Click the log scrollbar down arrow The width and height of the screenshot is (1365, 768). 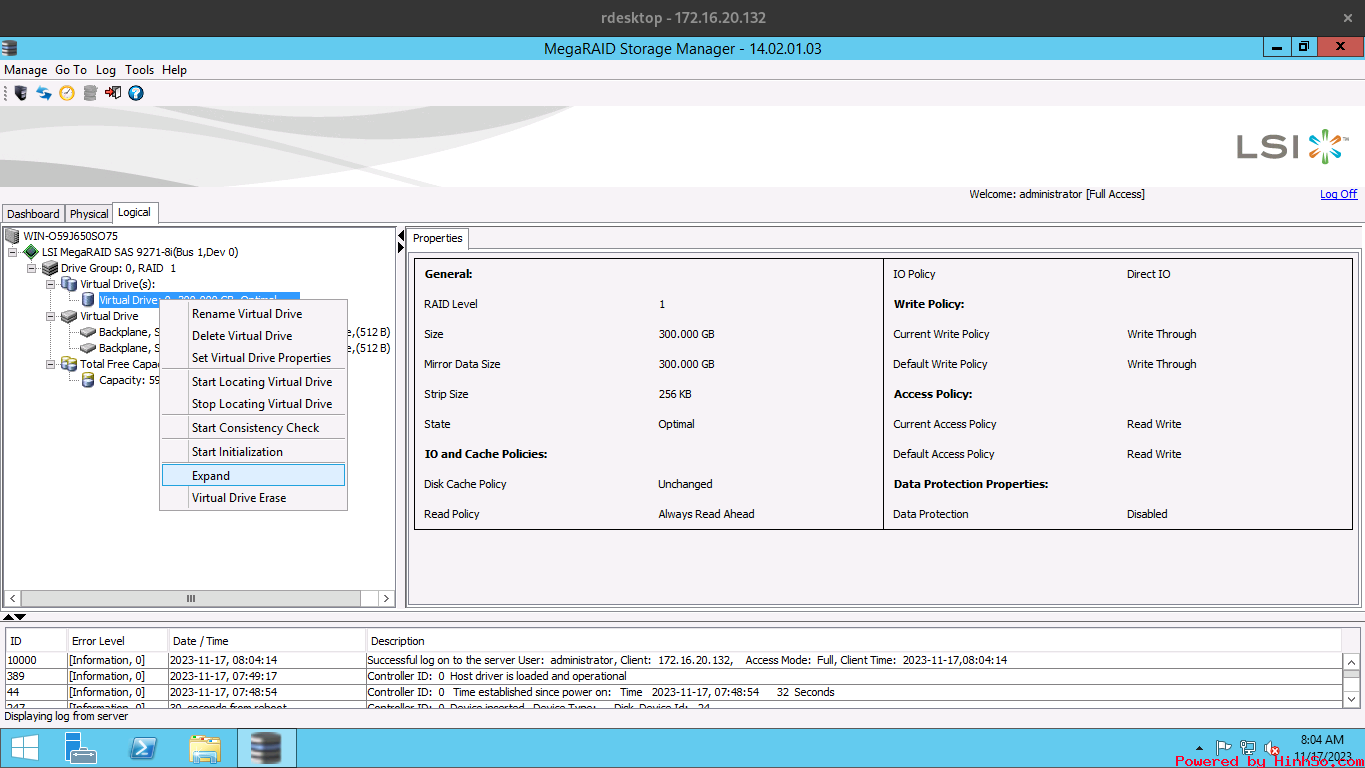tap(1351, 699)
